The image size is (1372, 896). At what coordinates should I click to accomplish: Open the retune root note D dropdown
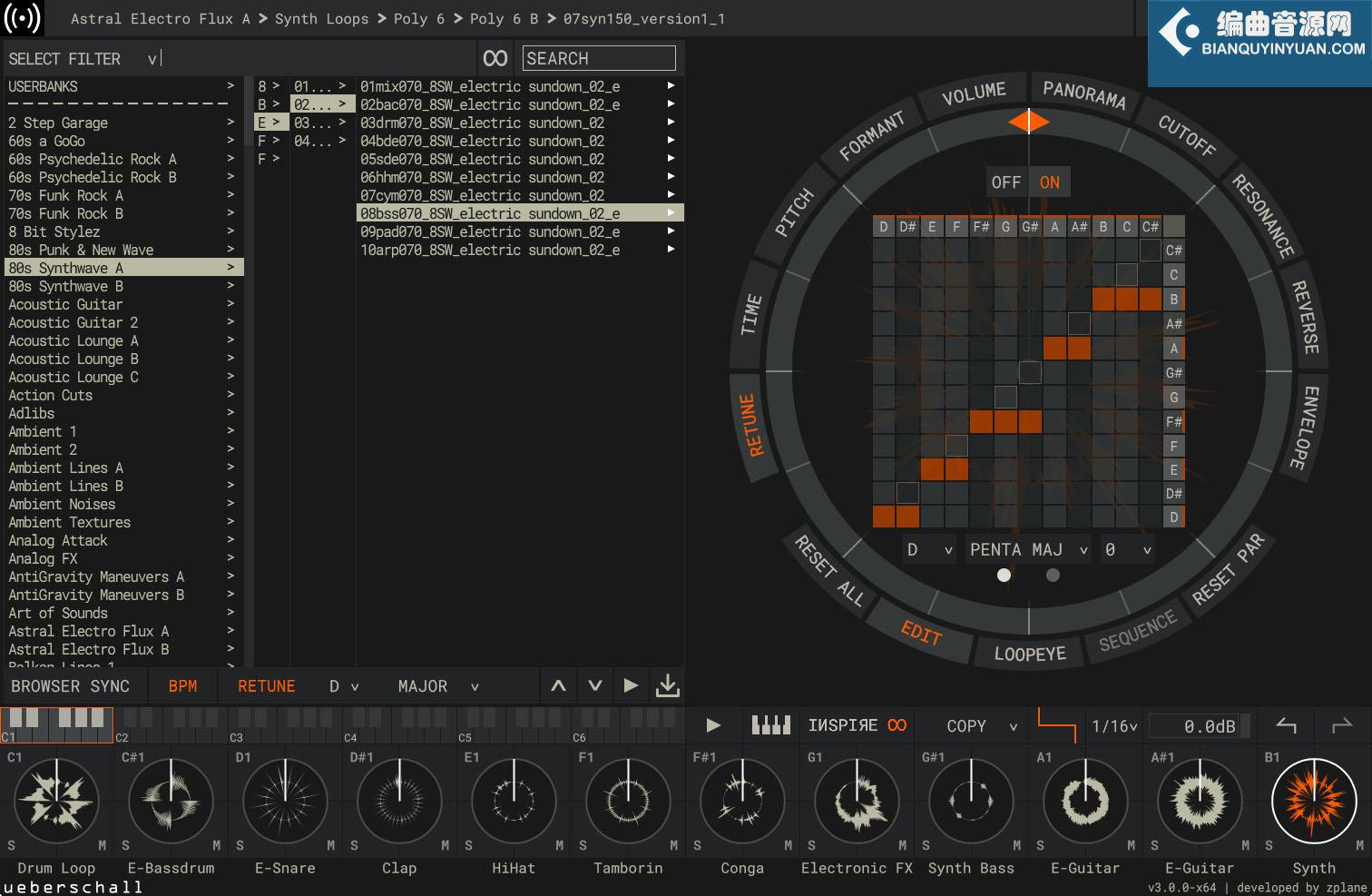pyautogui.click(x=929, y=549)
